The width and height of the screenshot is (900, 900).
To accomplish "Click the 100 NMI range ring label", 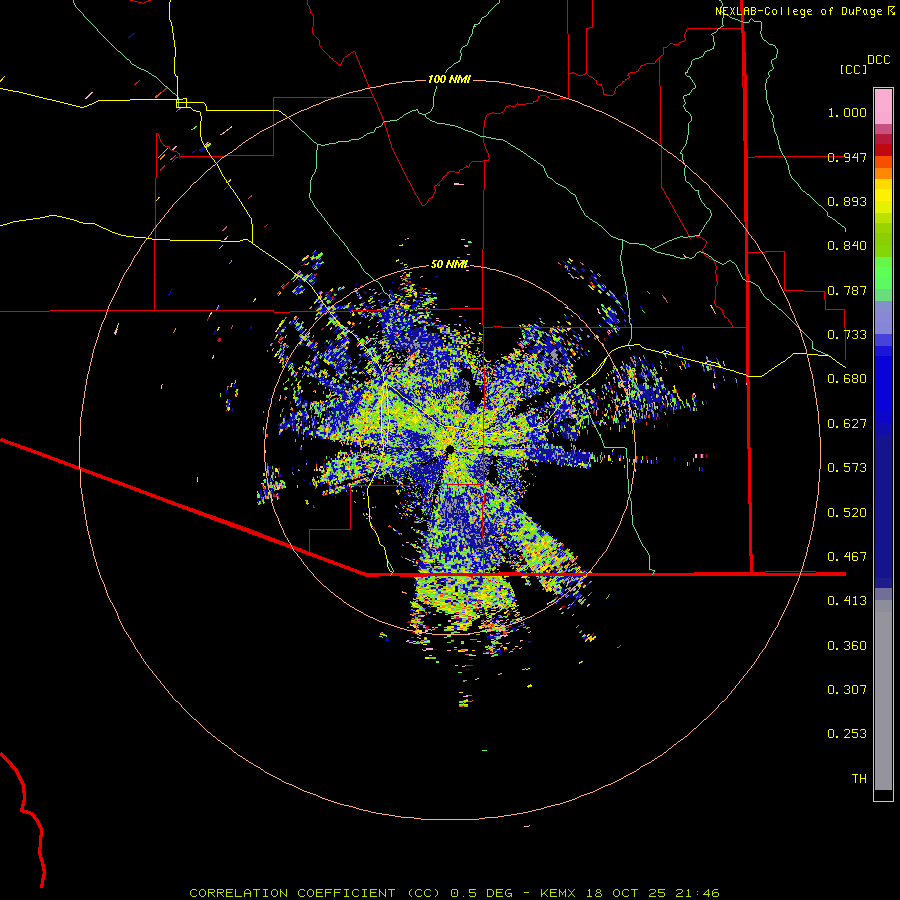I will 449,79.
